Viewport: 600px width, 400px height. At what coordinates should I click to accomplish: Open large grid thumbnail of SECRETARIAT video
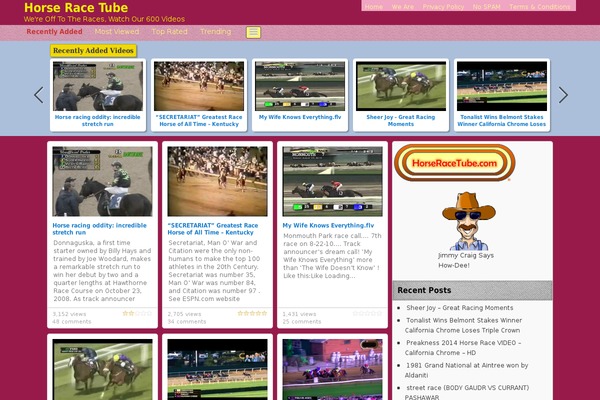217,181
